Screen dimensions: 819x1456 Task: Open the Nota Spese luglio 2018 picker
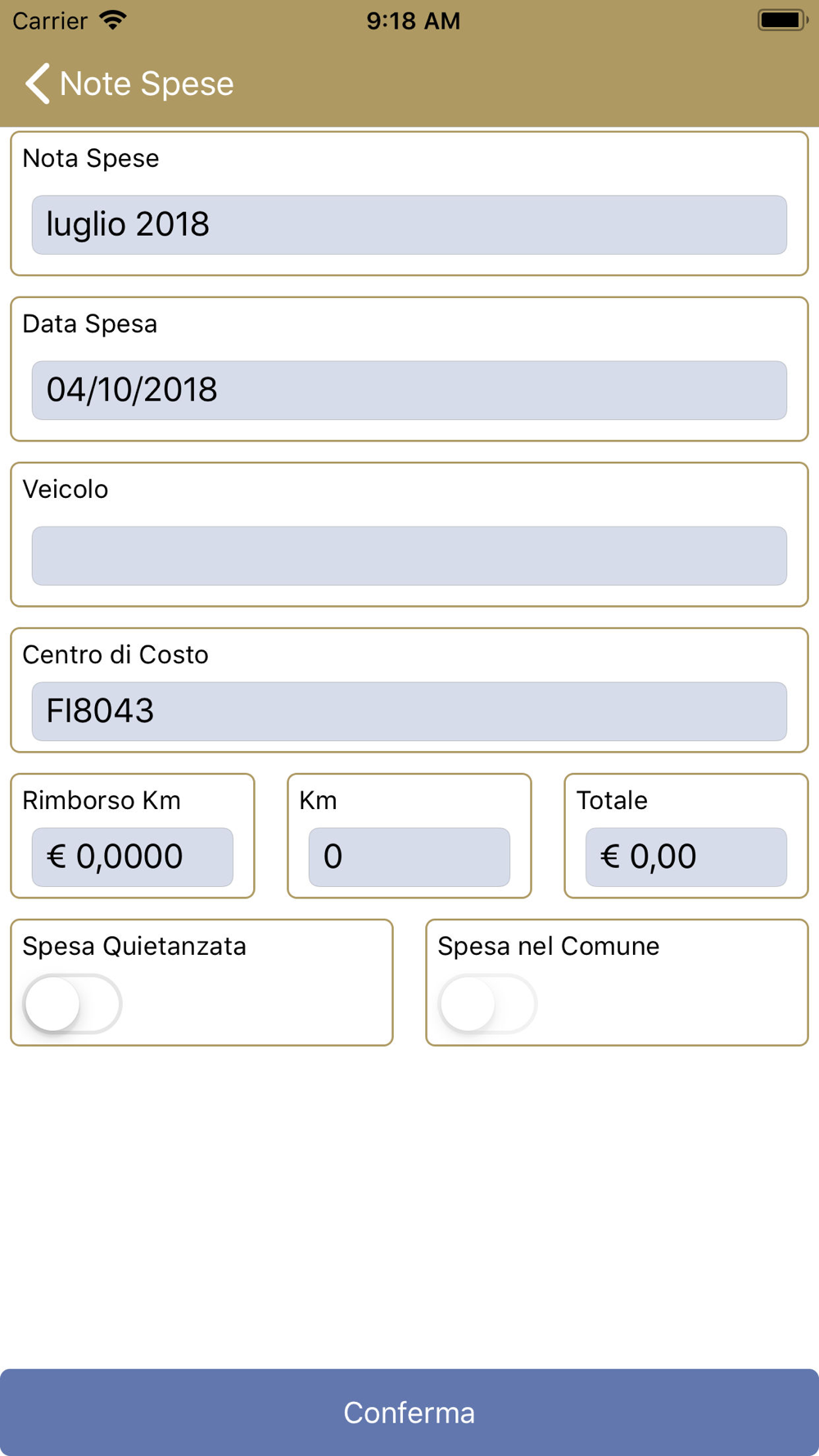[409, 224]
